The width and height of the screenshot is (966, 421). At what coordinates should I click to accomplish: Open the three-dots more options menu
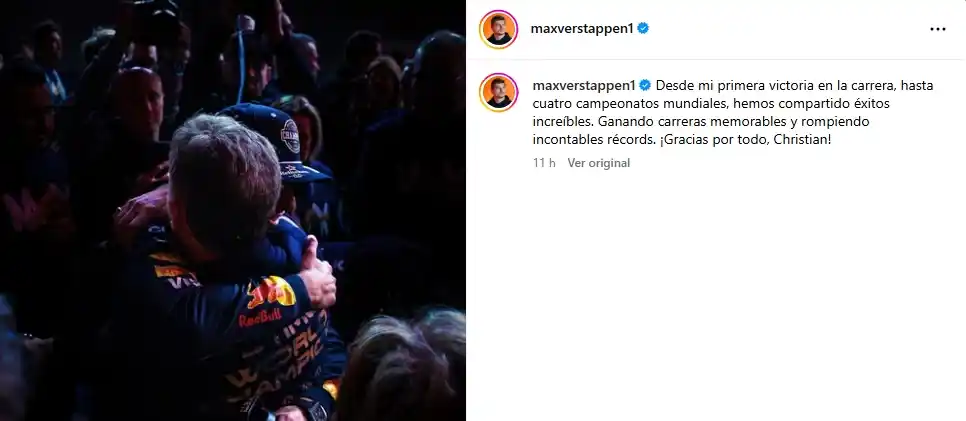pyautogui.click(x=938, y=29)
